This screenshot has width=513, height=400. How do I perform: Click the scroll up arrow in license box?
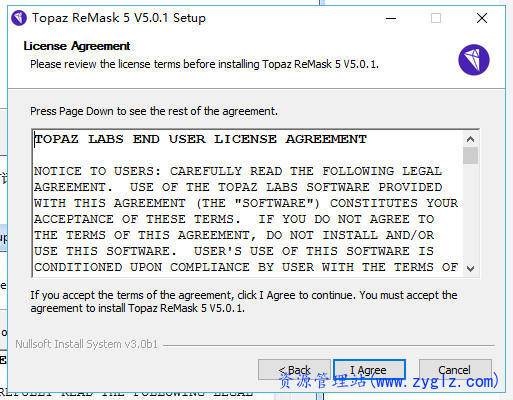pos(470,139)
